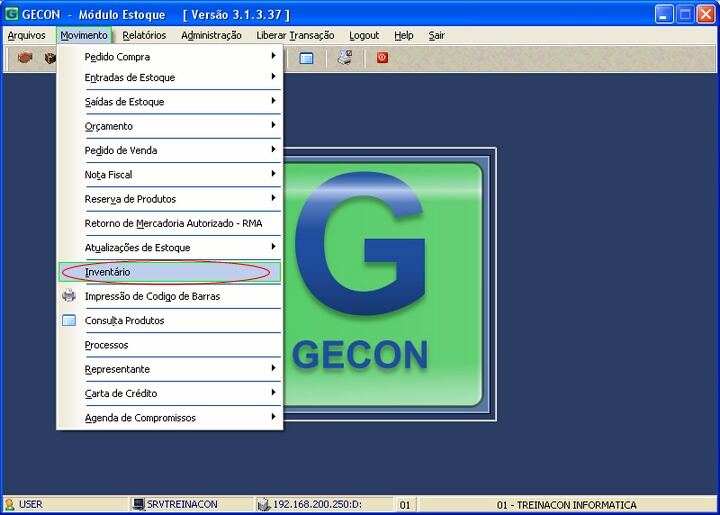Click the user icon in the status bar
This screenshot has height=515, width=720.
coord(9,504)
